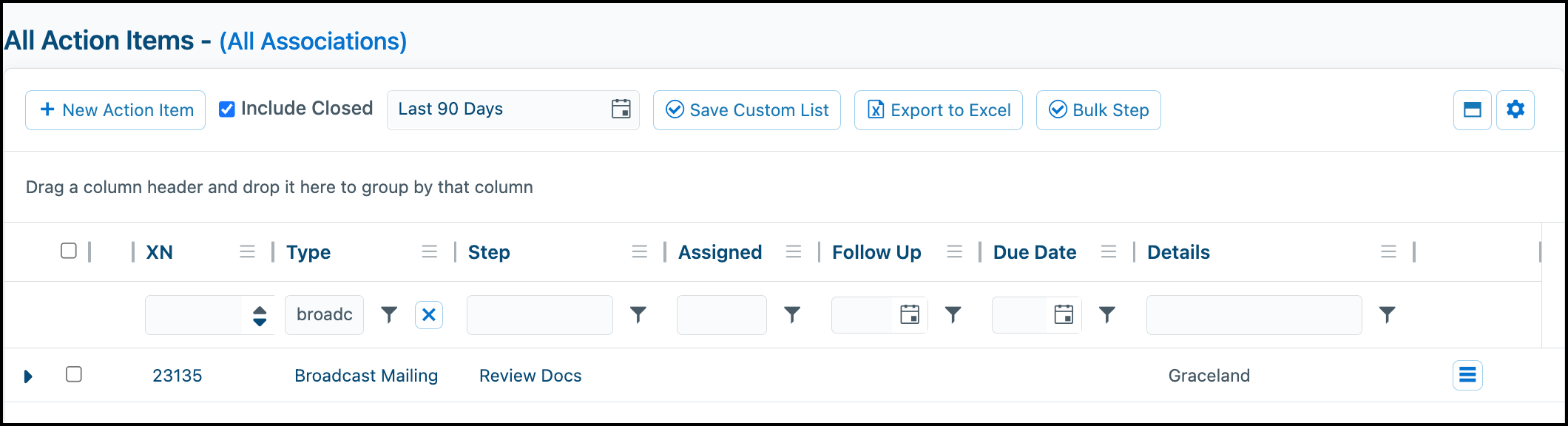The width and height of the screenshot is (1568, 426).
Task: Click the panel layout icon beside the gear
Action: 1473,110
